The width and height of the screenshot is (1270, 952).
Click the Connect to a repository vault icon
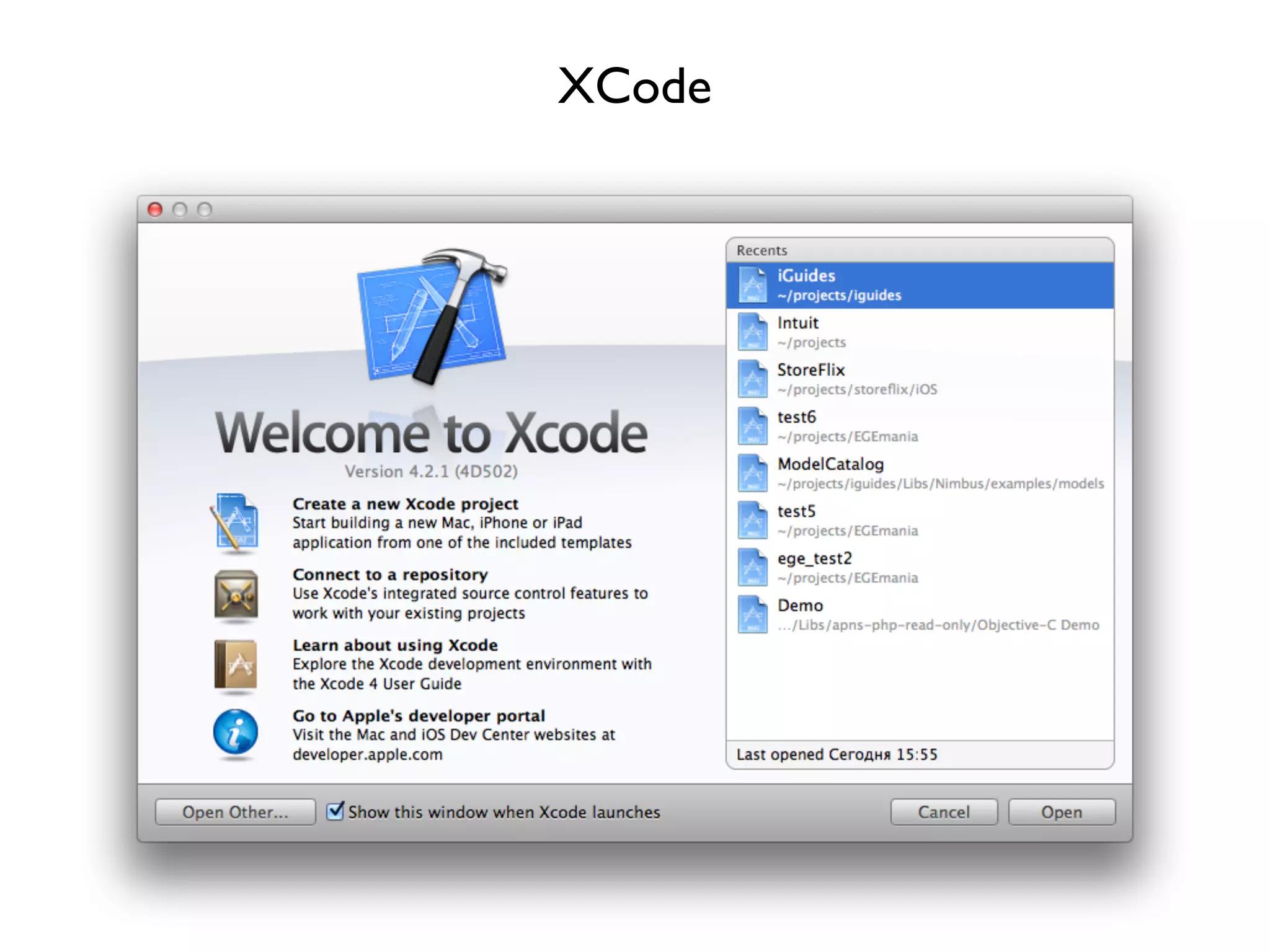pyautogui.click(x=236, y=596)
